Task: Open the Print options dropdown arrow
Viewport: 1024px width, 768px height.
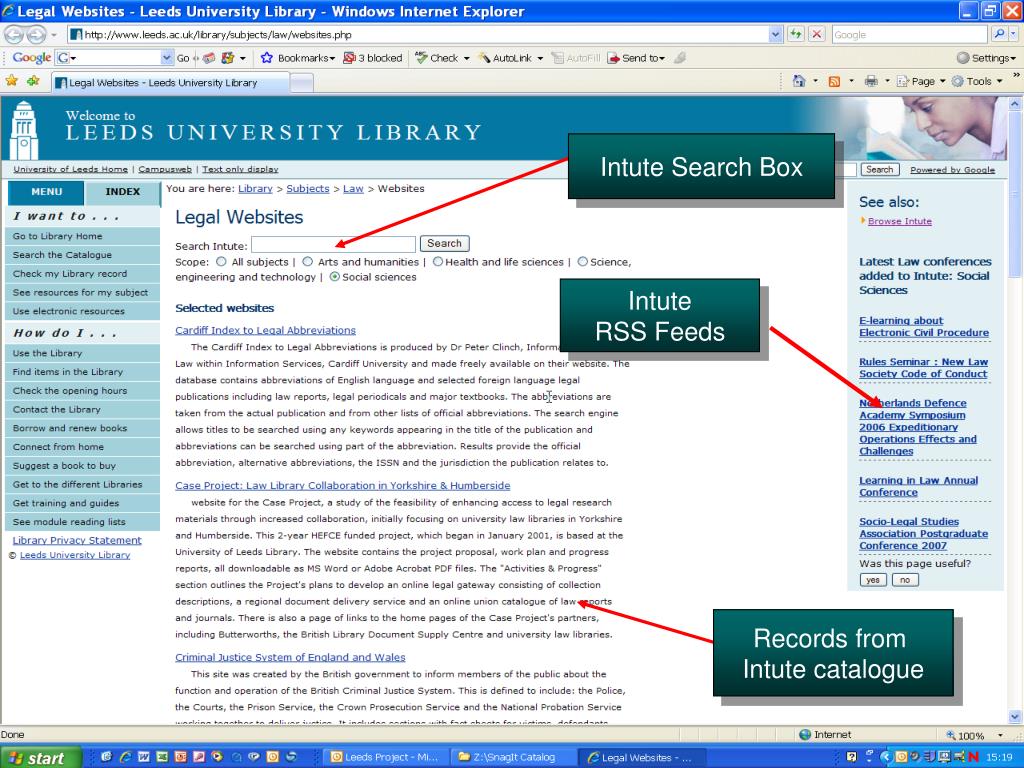Action: click(x=887, y=82)
